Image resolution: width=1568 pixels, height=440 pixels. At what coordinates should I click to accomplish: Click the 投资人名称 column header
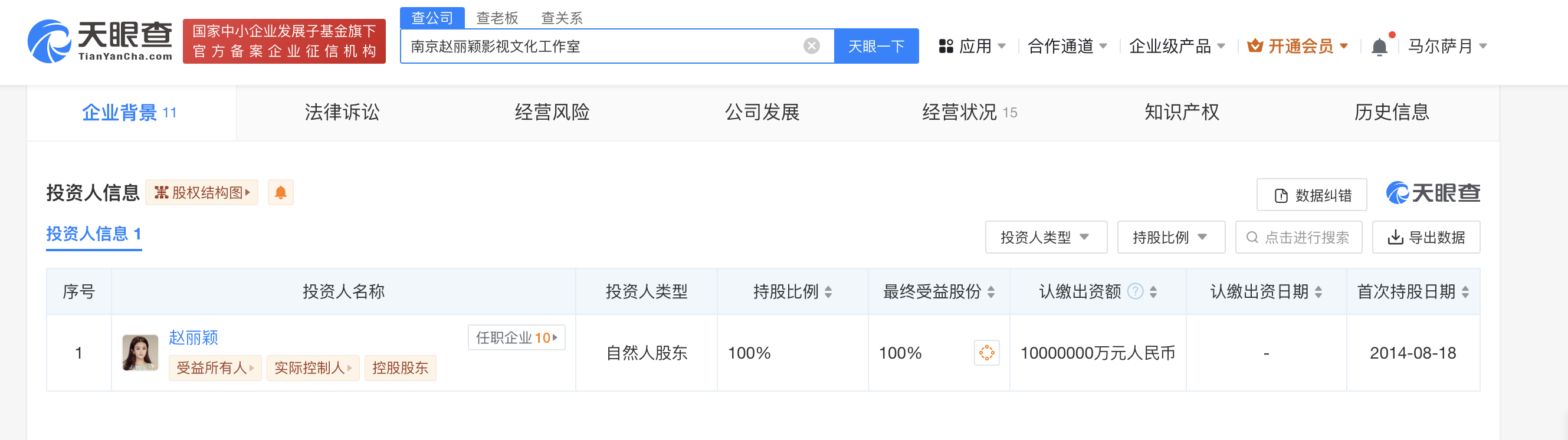click(343, 291)
